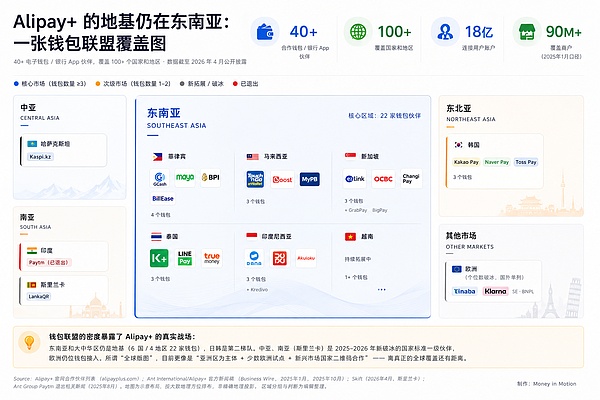Click the wallet icon beside 40+
The image size is (600, 400).
(x=265, y=32)
